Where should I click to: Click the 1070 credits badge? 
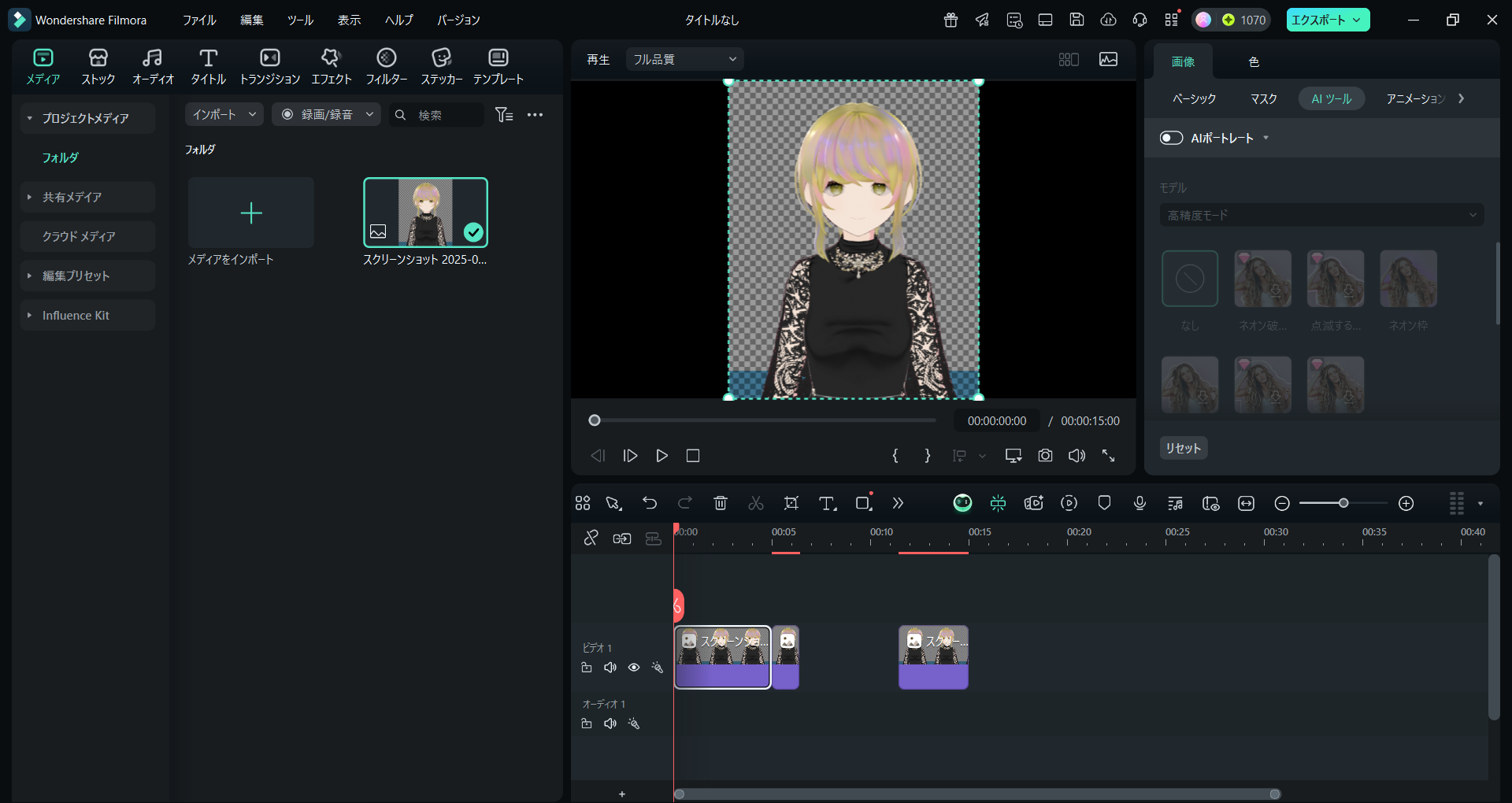point(1244,20)
